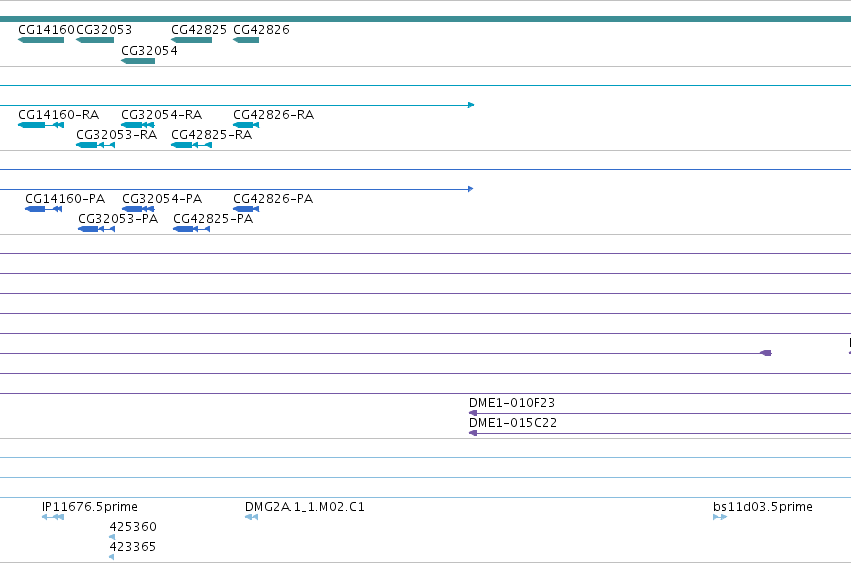The width and height of the screenshot is (851, 563).
Task: Click the DMG2A.1_1.M02.C1 feature arrows
Action: pyautogui.click(x=251, y=517)
